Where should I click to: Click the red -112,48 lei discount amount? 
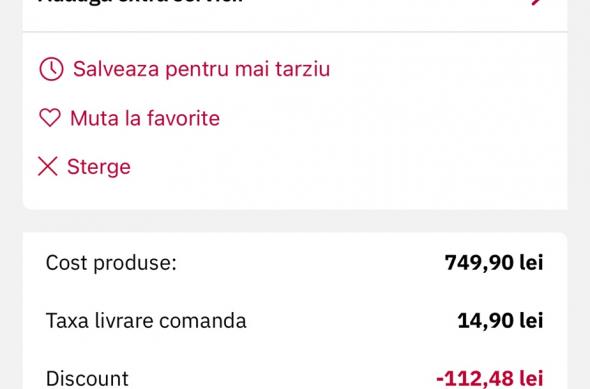coord(490,378)
